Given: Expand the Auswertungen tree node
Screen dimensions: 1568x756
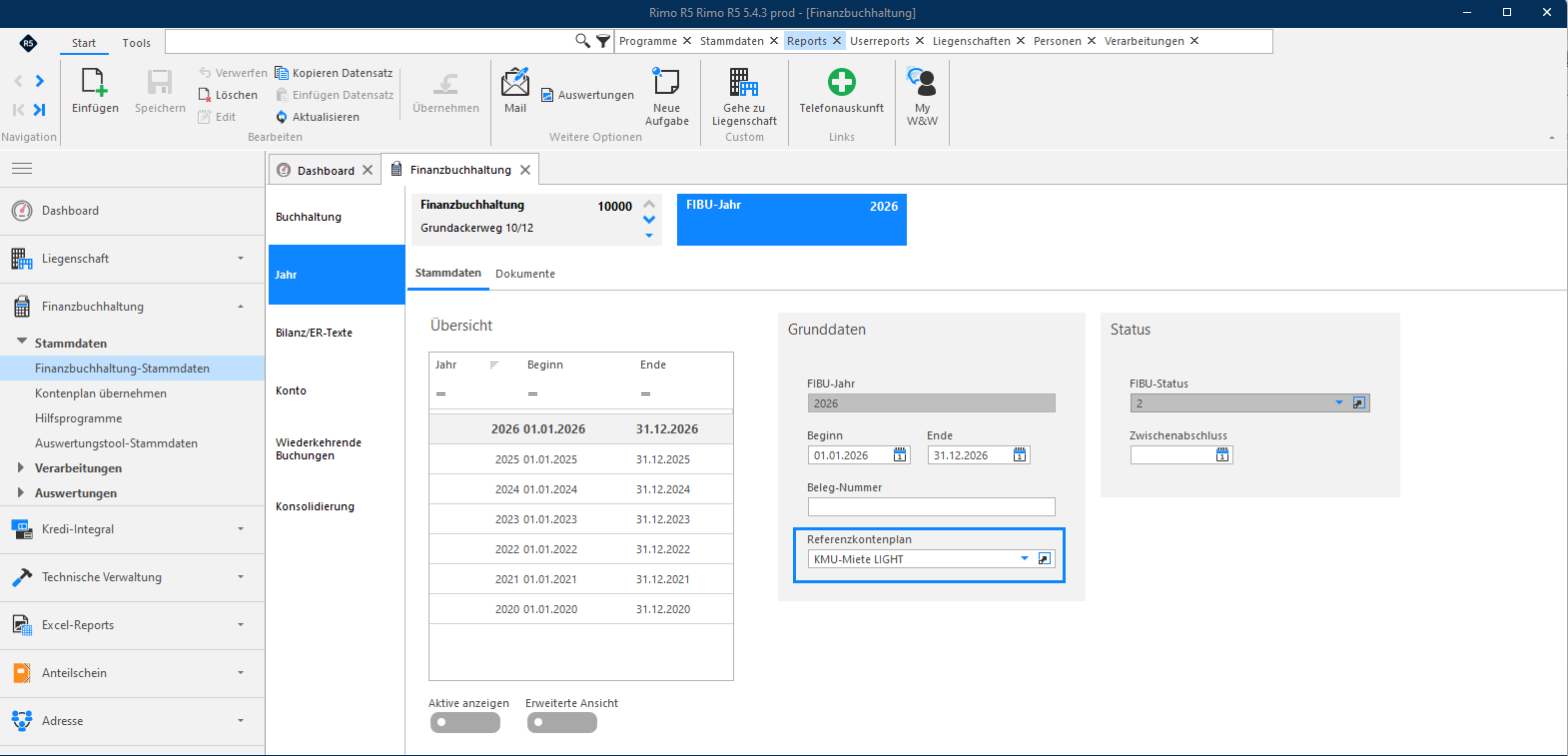Looking at the screenshot, I should 21,492.
